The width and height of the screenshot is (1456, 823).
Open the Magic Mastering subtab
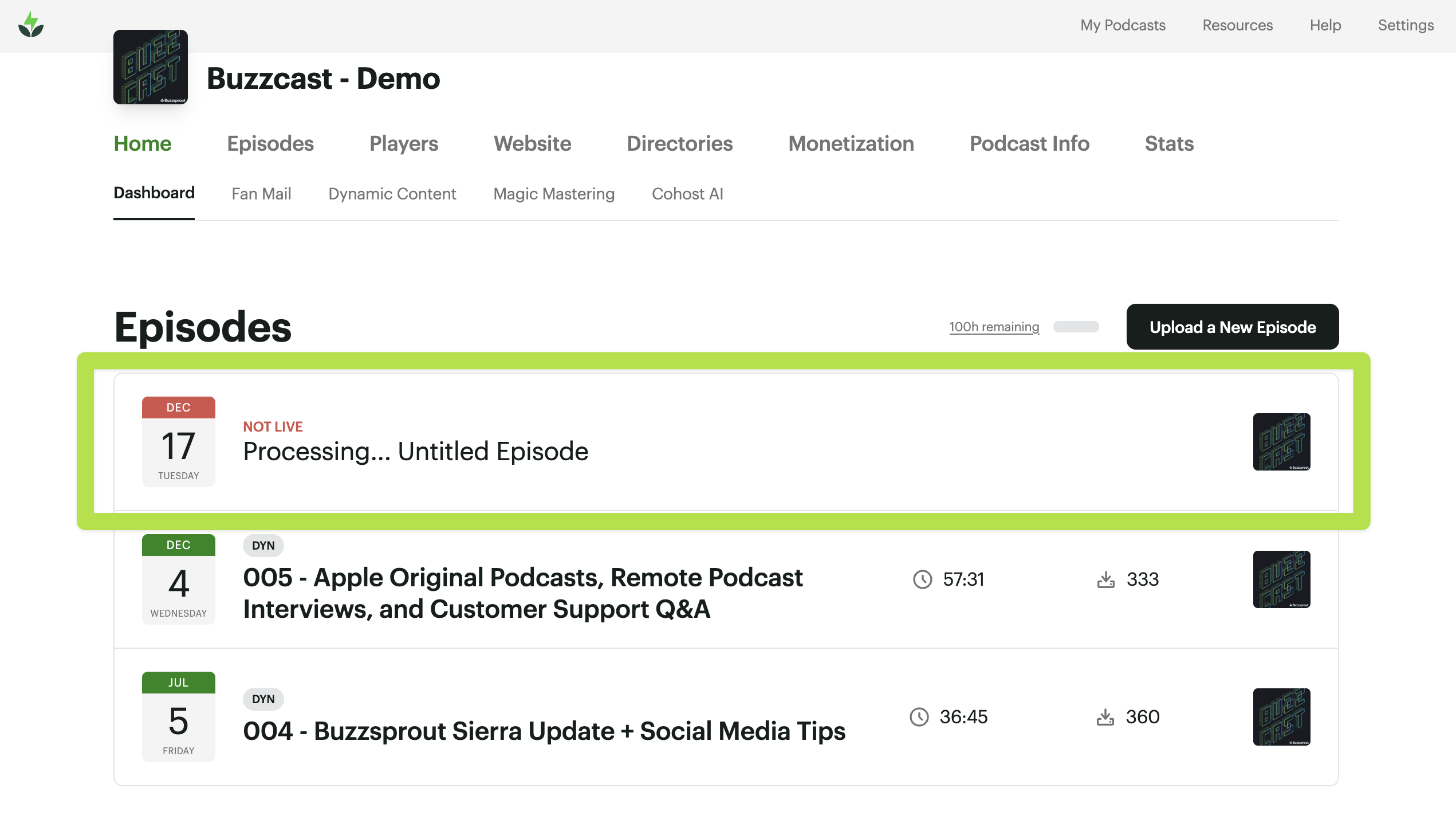click(553, 194)
